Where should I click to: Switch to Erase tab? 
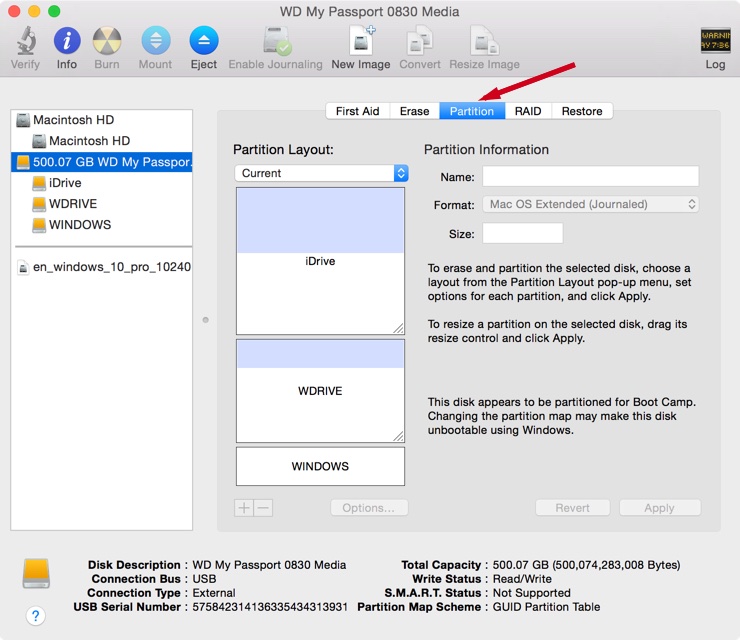click(x=414, y=111)
